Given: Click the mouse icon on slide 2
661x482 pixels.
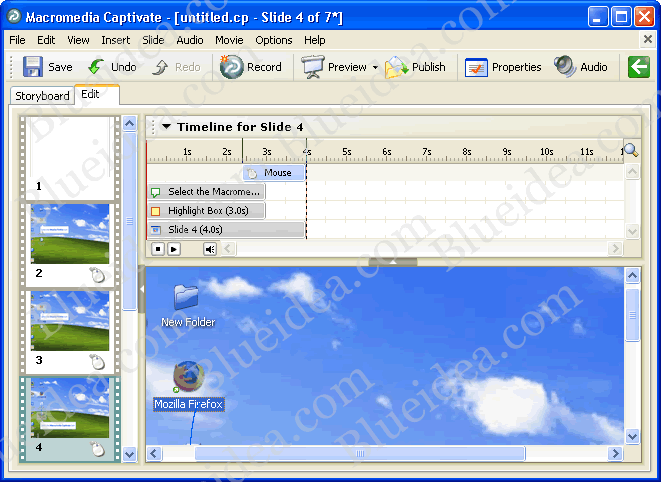Looking at the screenshot, I should [97, 275].
